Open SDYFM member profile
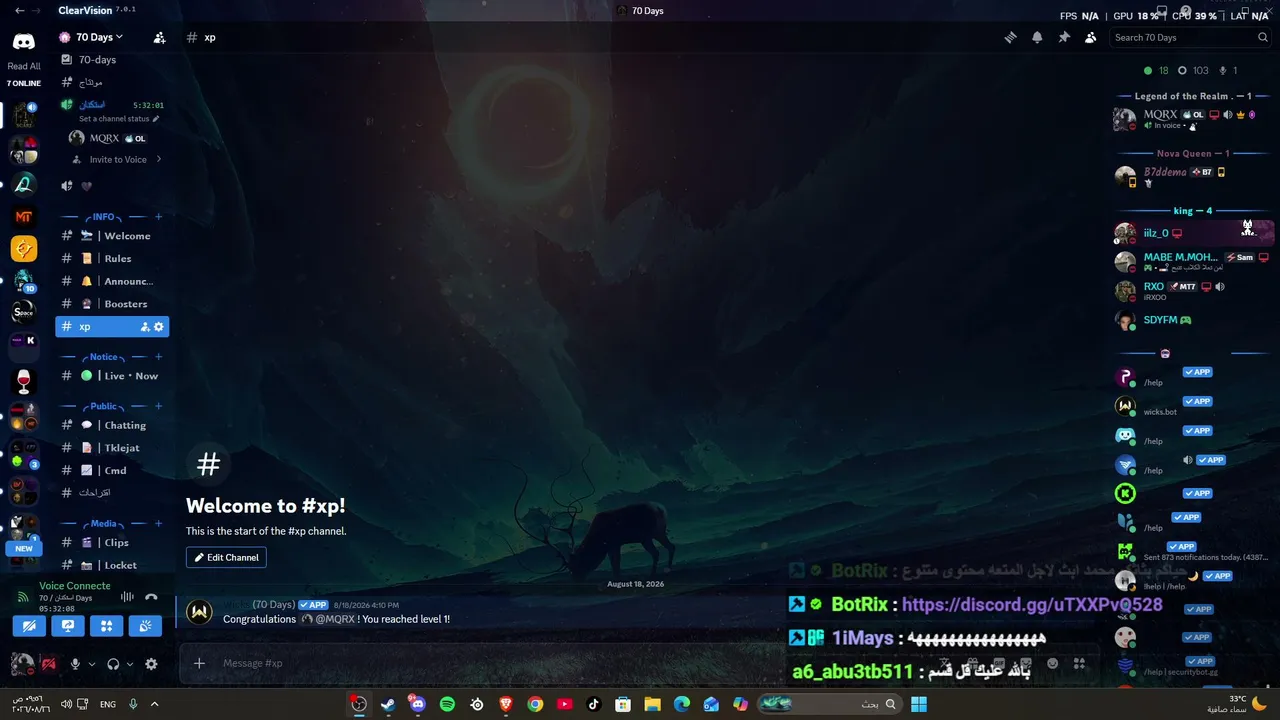The width and height of the screenshot is (1280, 720). (1194, 320)
